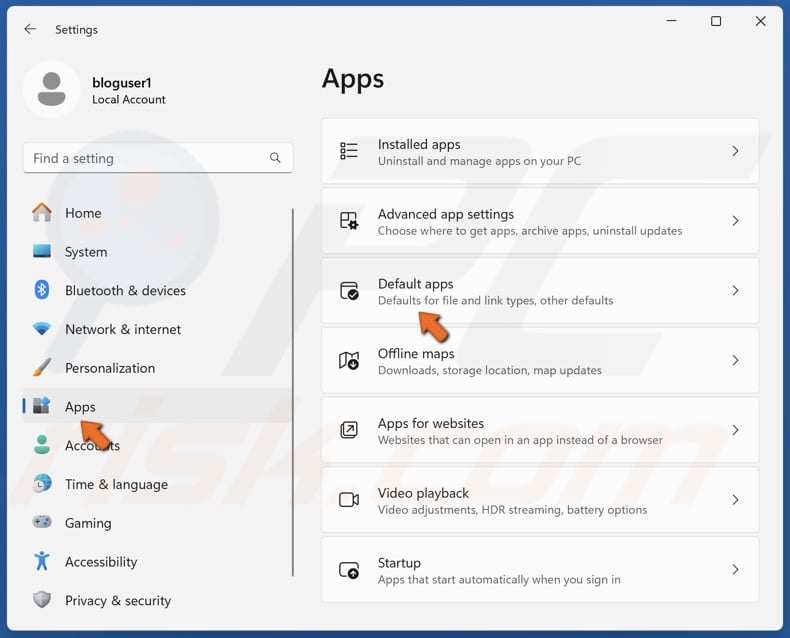
Task: Click the back arrow in Settings header
Action: [30, 29]
